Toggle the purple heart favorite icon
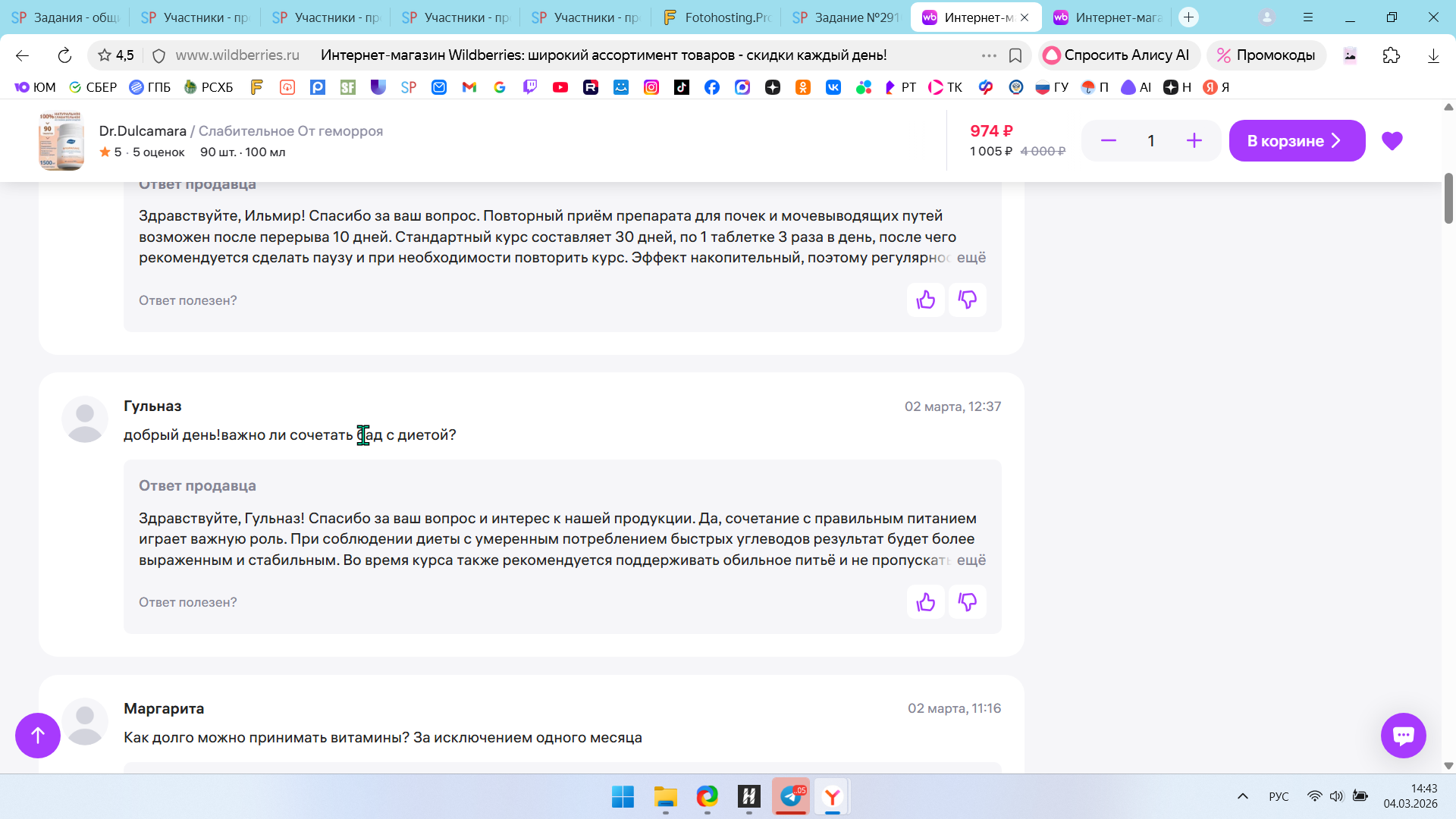The width and height of the screenshot is (1456, 819). coord(1392,141)
